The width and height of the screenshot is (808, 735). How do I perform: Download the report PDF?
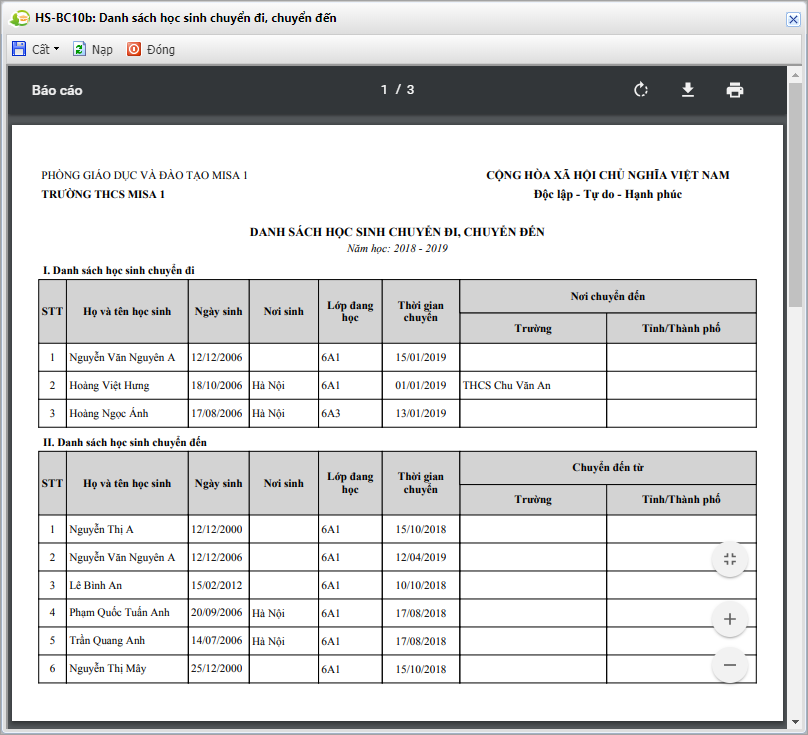(687, 90)
